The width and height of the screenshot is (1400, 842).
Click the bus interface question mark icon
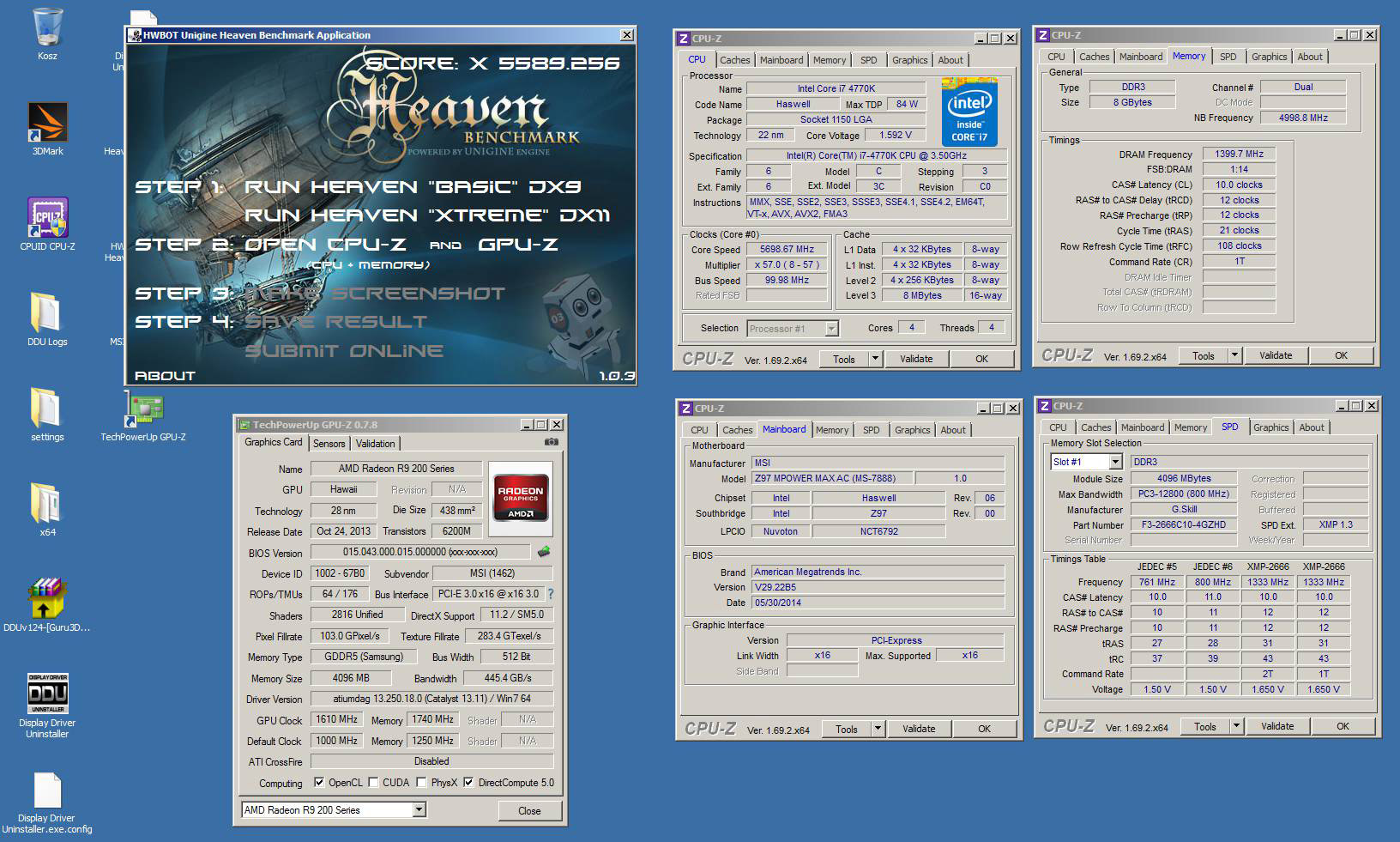pyautogui.click(x=550, y=594)
